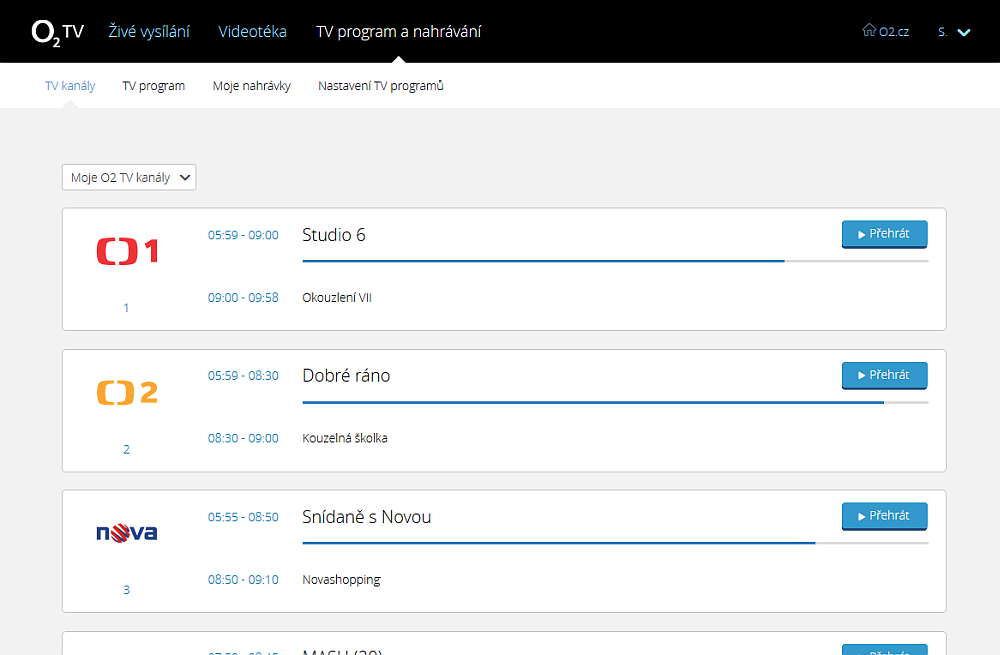
Task: Click the user initial S.
Action: 943,32
